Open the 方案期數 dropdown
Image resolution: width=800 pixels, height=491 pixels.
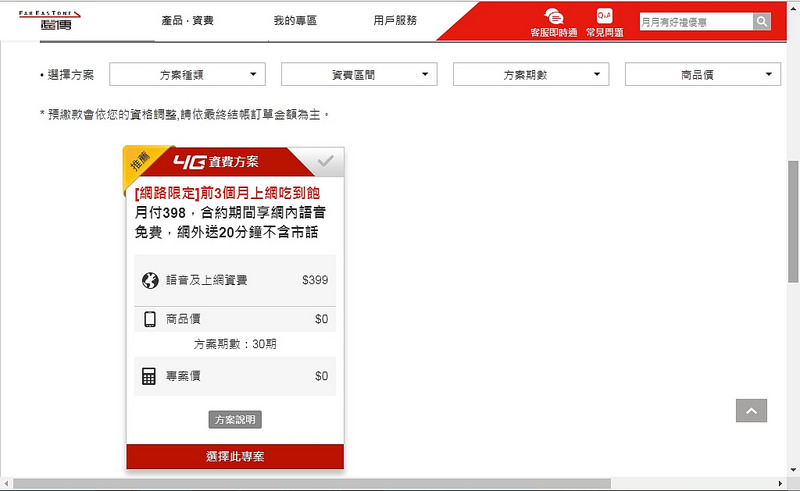[x=531, y=74]
